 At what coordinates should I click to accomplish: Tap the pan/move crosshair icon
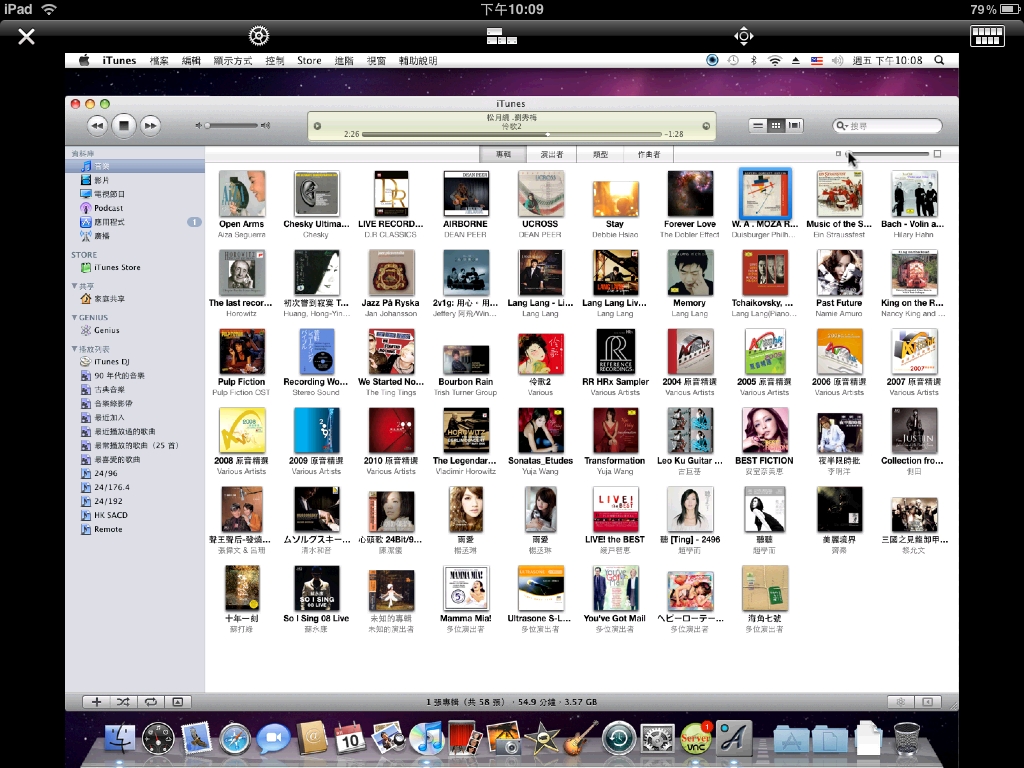(744, 36)
